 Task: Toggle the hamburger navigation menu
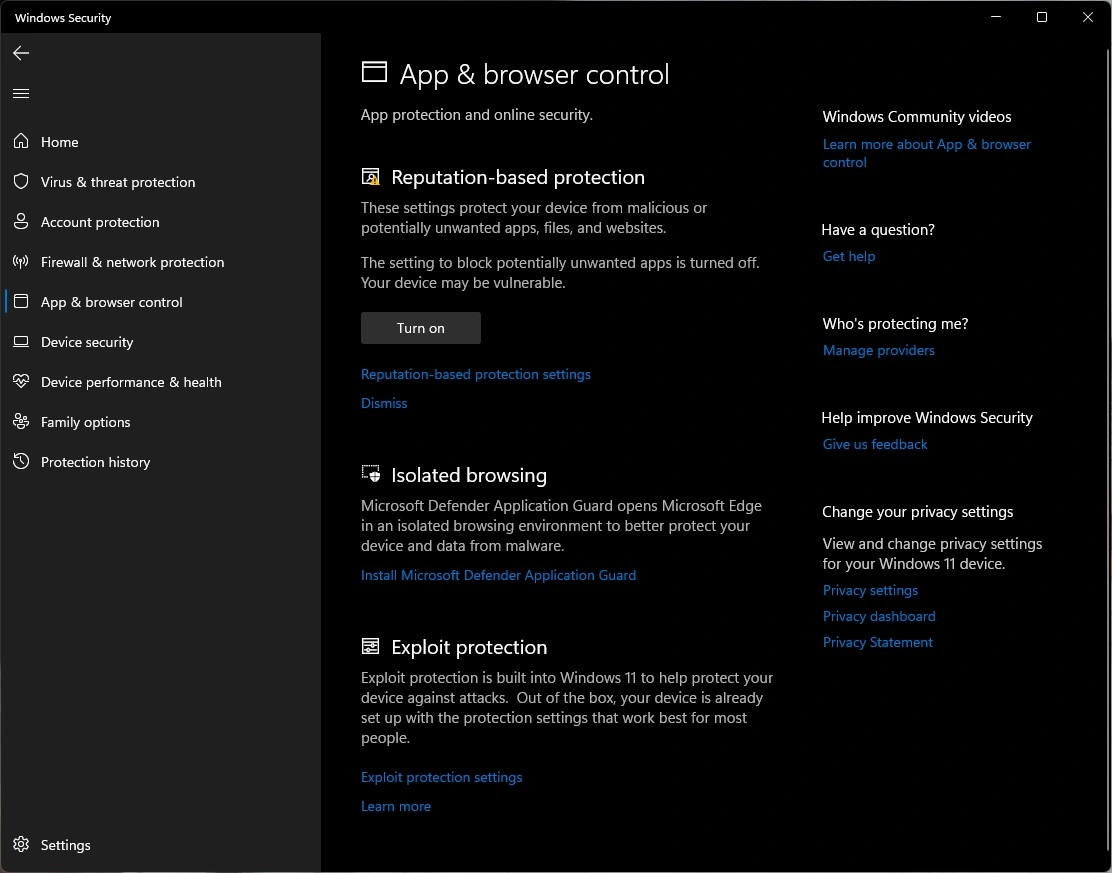21,94
